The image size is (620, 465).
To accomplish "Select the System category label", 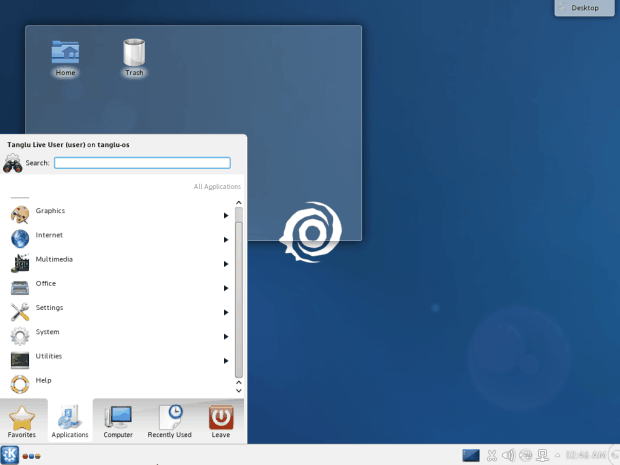I will click(x=47, y=332).
